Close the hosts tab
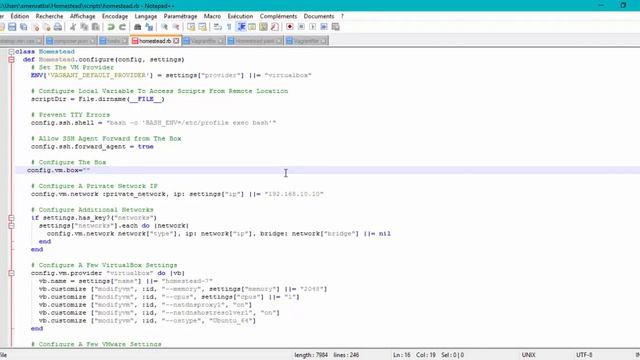 (124, 41)
